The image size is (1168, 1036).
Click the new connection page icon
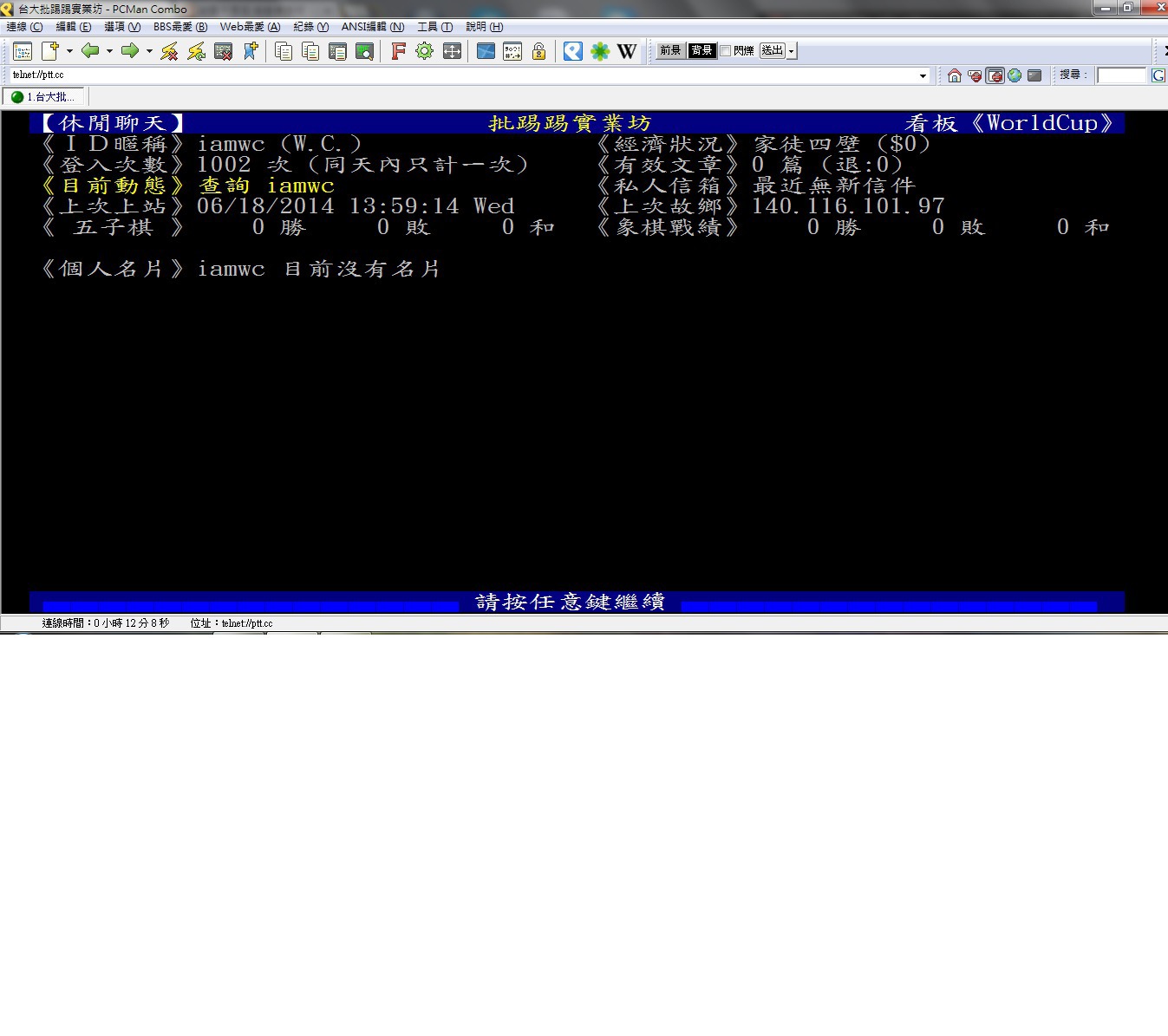click(50, 51)
